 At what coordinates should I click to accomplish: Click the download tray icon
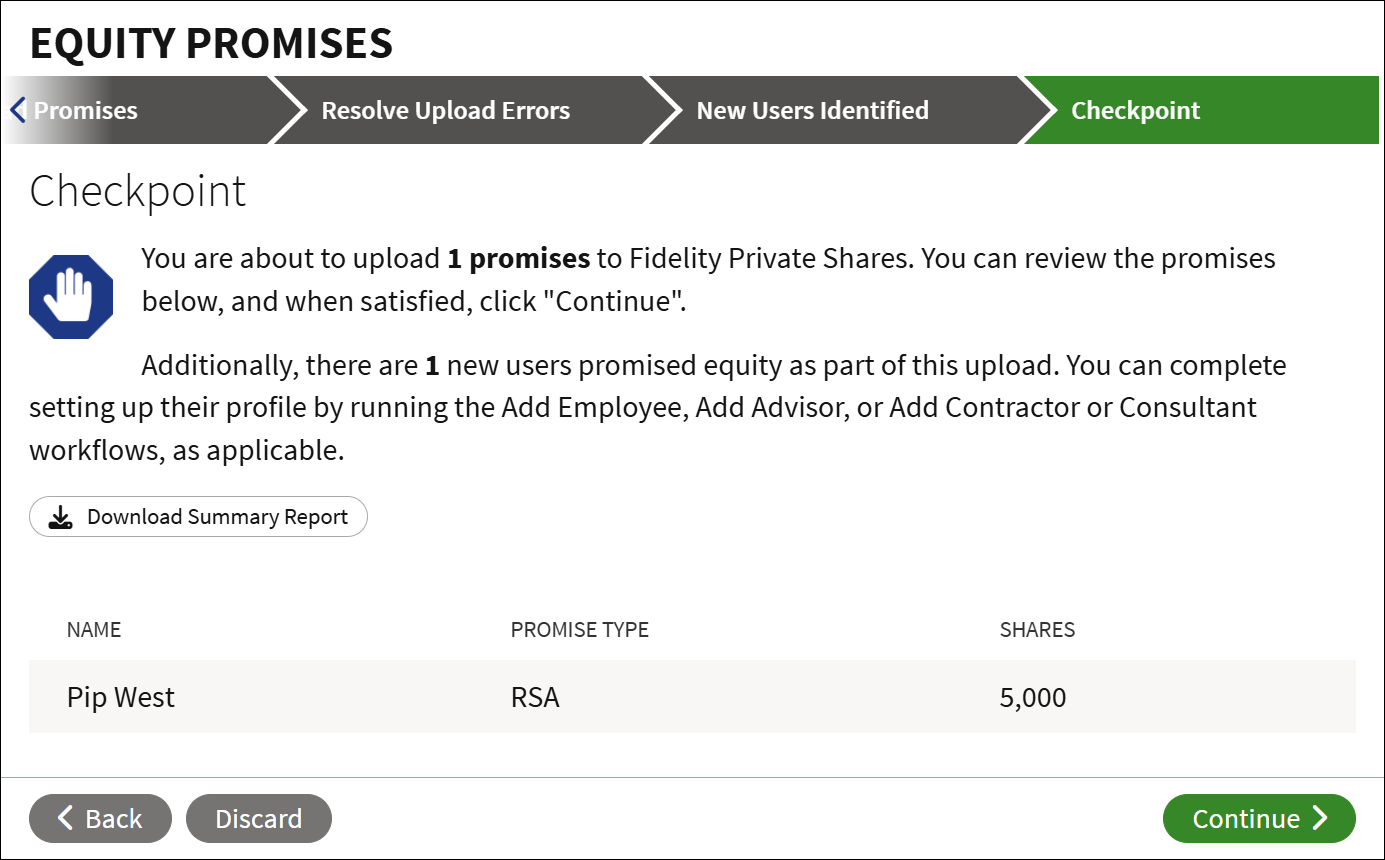pos(61,517)
